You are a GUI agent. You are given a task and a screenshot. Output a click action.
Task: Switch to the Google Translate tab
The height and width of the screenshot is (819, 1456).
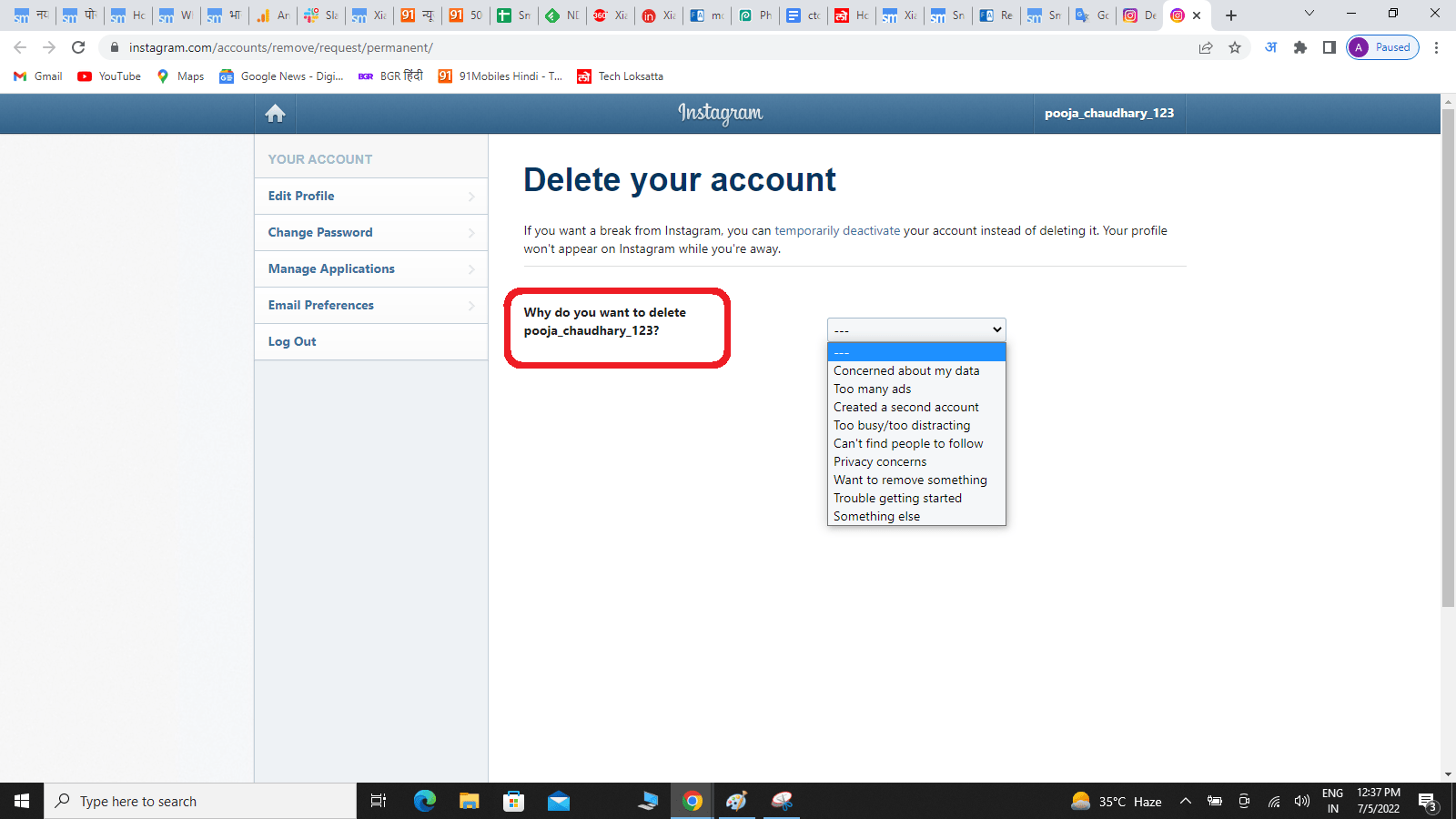[1092, 15]
